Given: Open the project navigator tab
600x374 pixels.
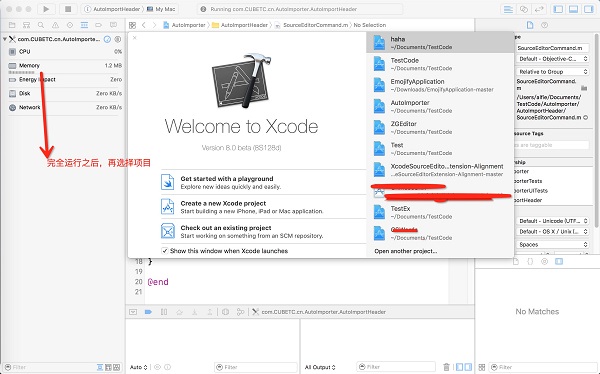Looking at the screenshot, I should tap(12, 25).
